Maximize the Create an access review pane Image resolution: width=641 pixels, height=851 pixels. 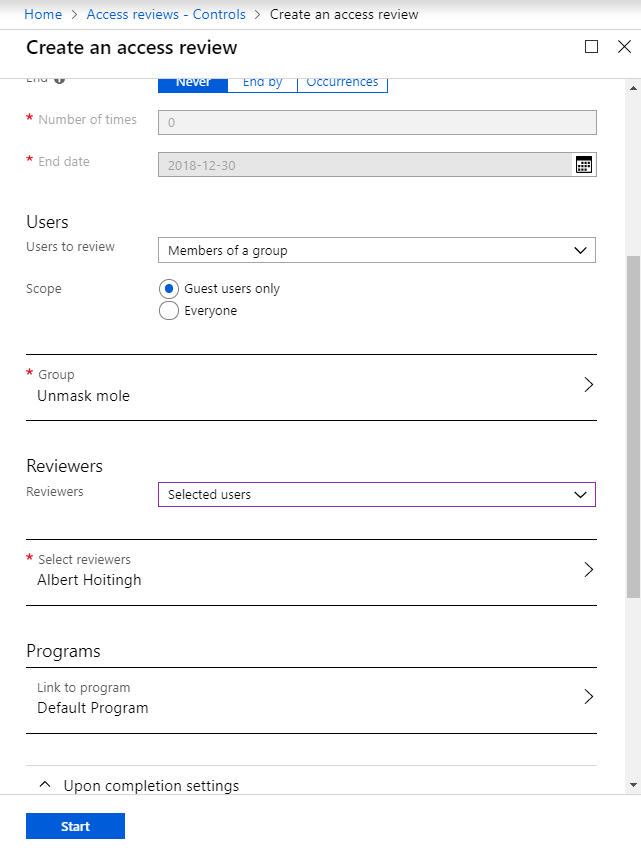click(x=591, y=47)
